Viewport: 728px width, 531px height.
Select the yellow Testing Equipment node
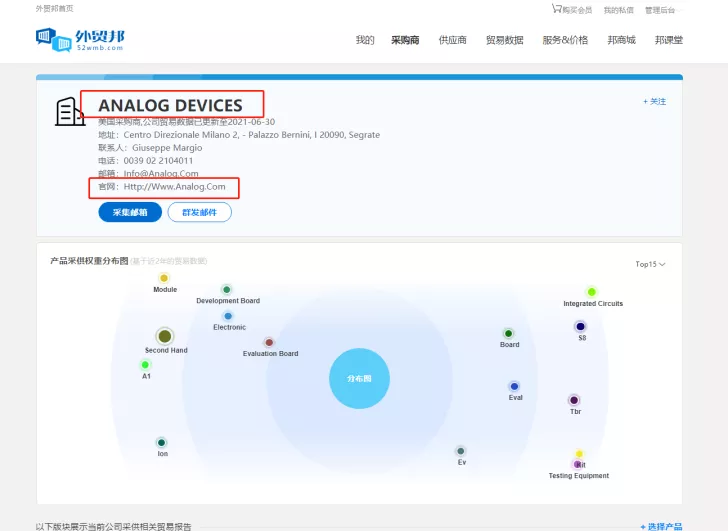pos(579,453)
